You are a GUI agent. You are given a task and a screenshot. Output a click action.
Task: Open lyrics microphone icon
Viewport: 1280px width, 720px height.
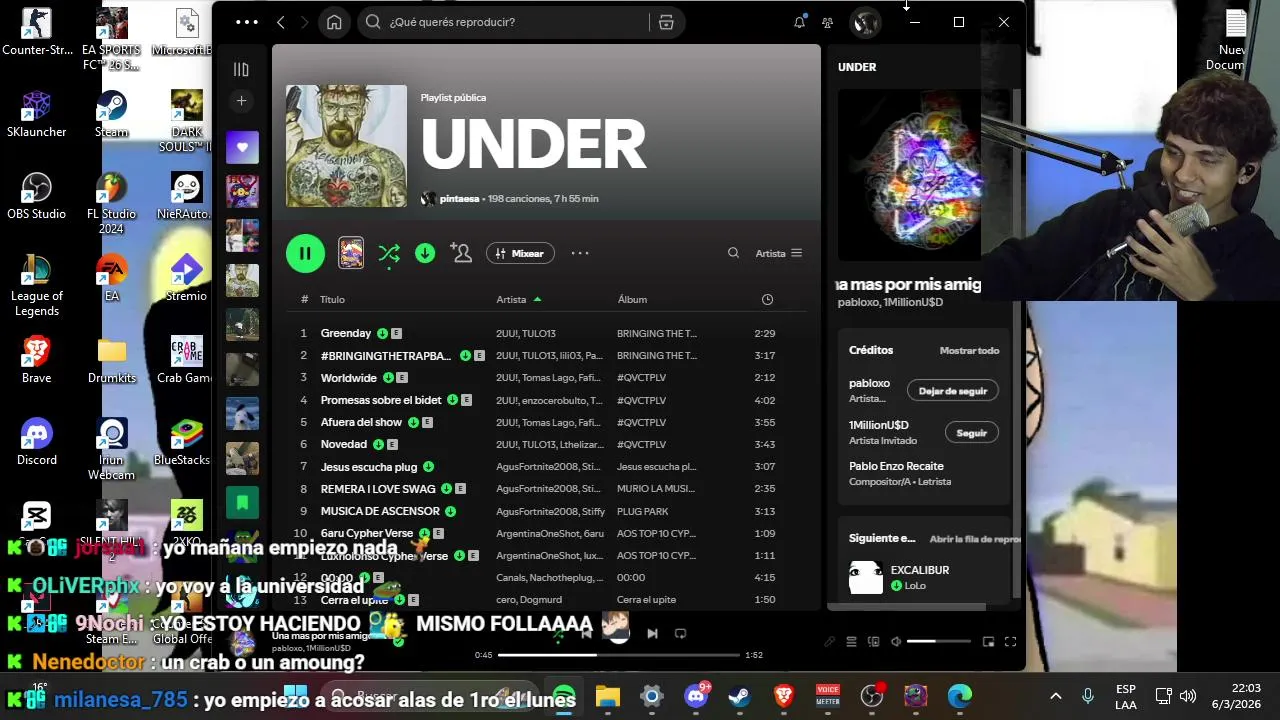pos(829,642)
